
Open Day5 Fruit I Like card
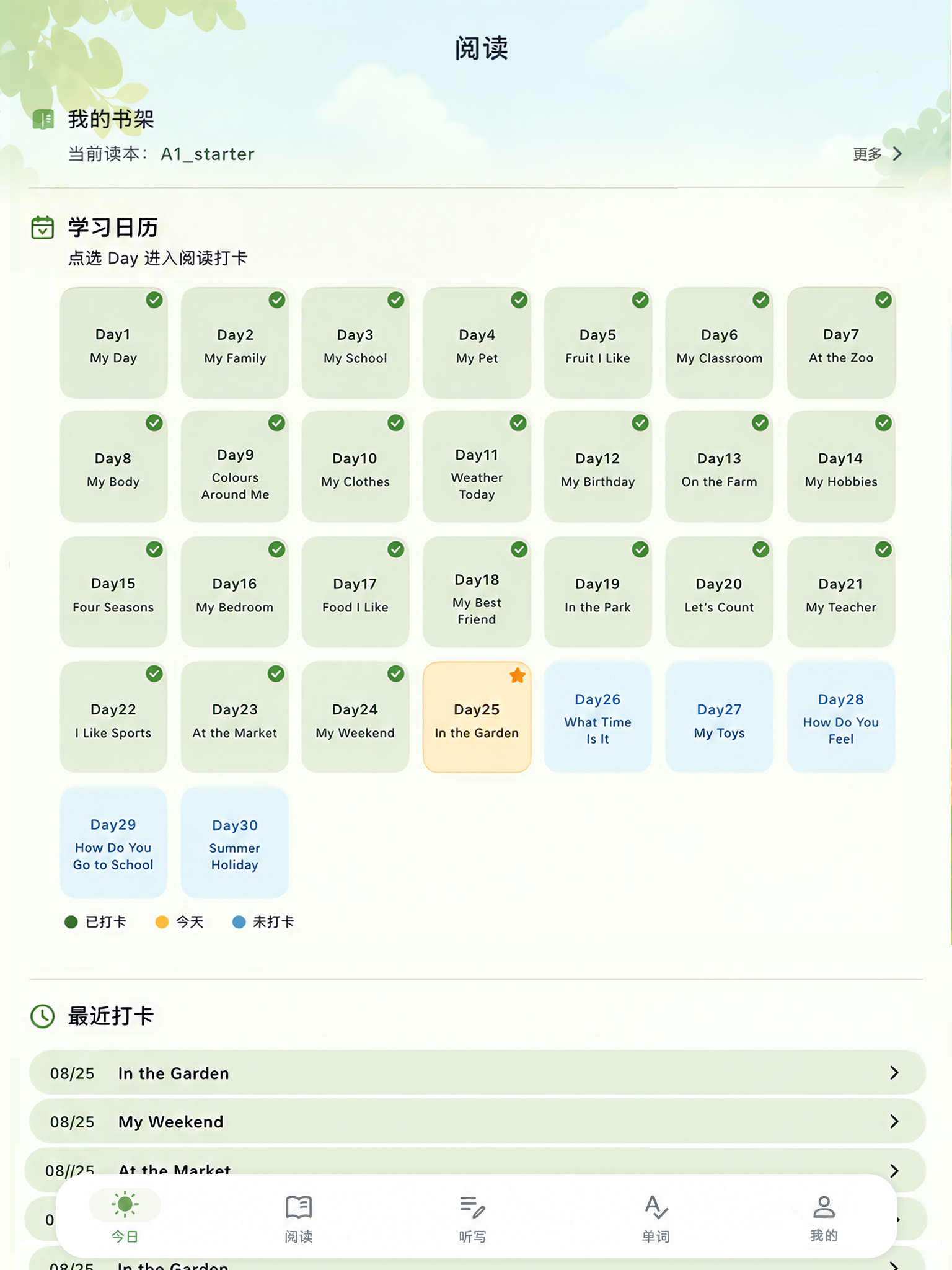598,343
